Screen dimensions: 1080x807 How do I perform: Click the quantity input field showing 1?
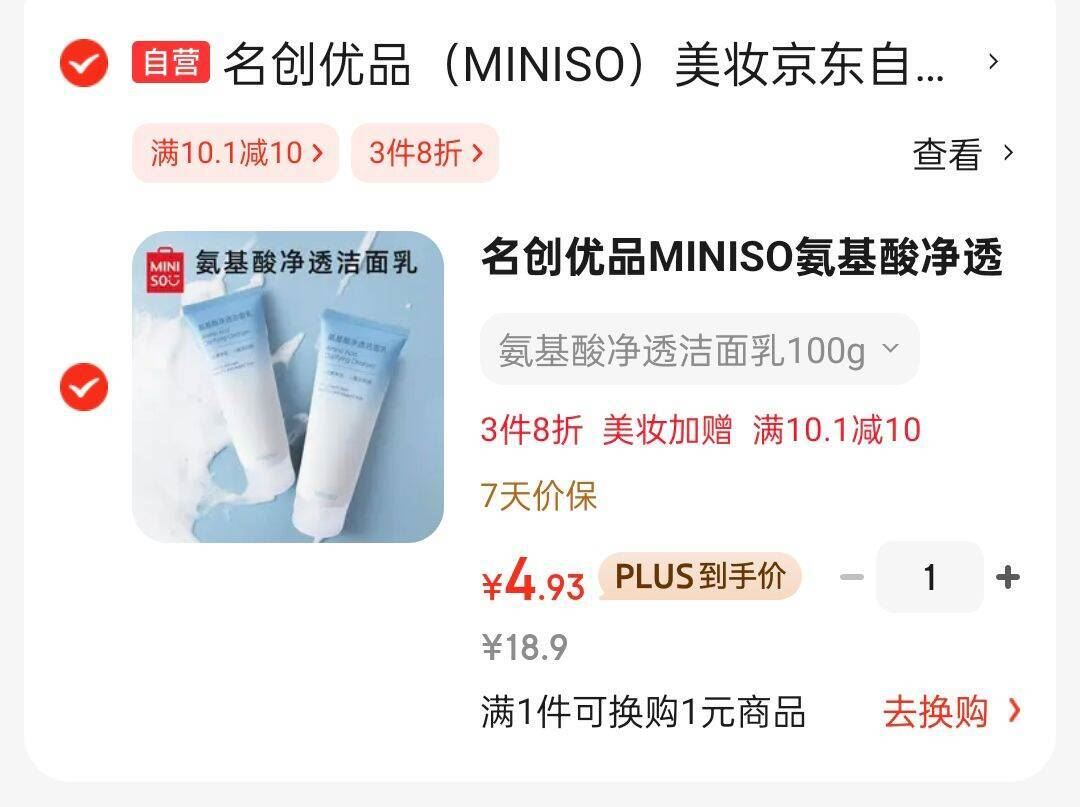coord(930,577)
